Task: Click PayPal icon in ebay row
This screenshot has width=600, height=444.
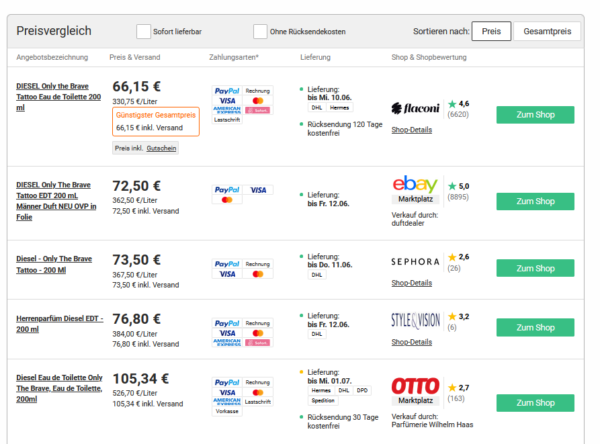Action: (227, 190)
